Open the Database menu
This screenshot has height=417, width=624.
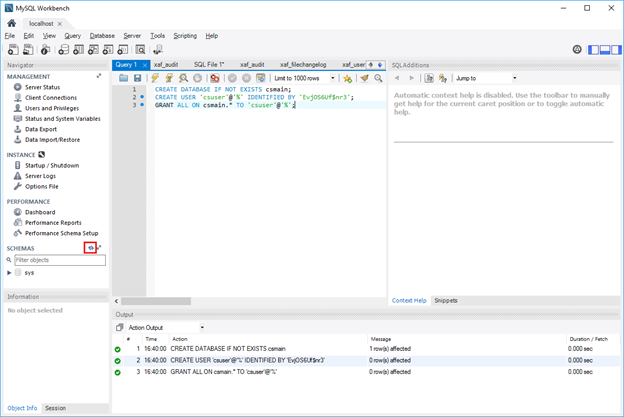(102, 36)
